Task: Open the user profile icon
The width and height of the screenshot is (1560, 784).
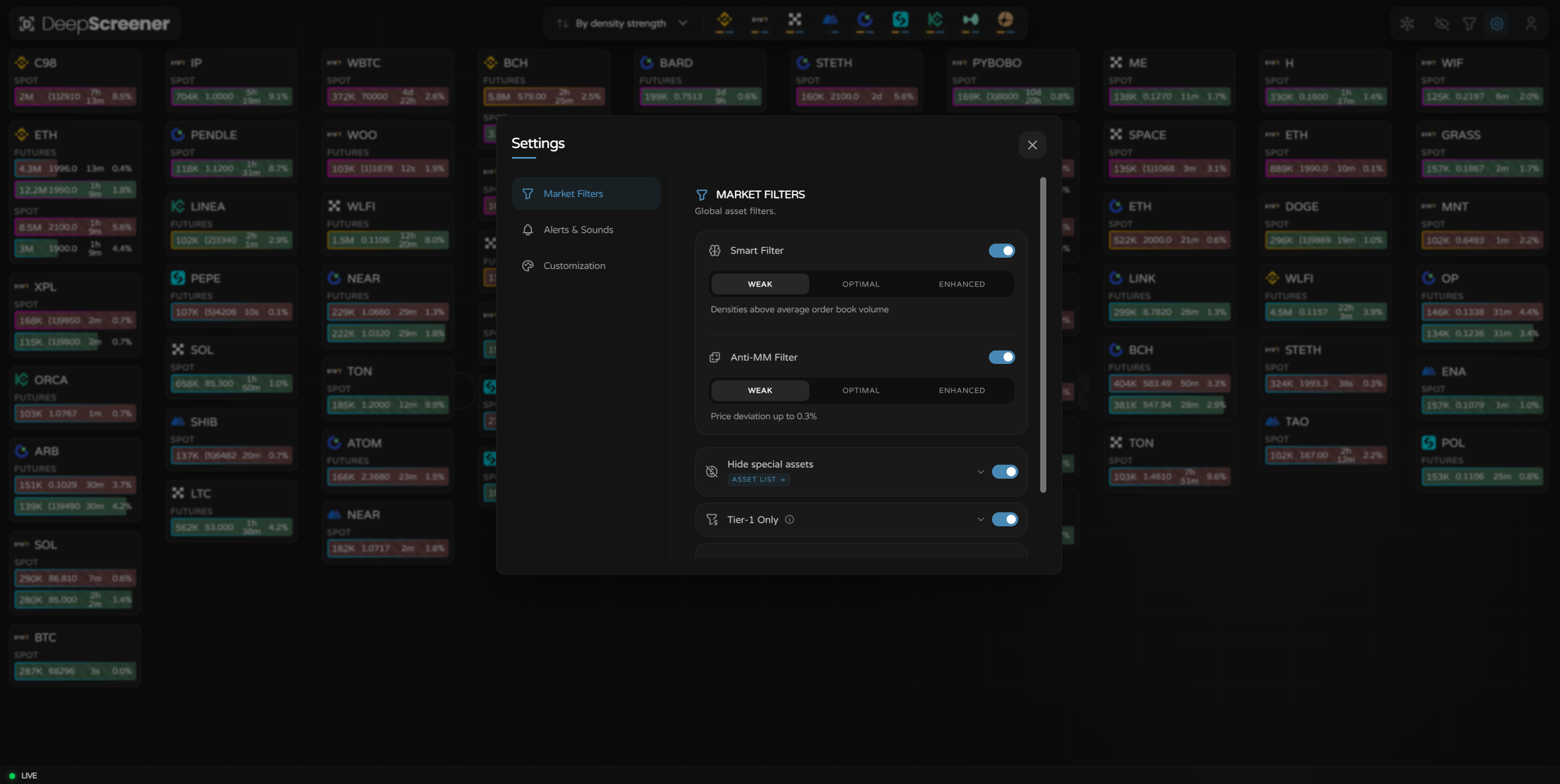Action: click(1532, 23)
